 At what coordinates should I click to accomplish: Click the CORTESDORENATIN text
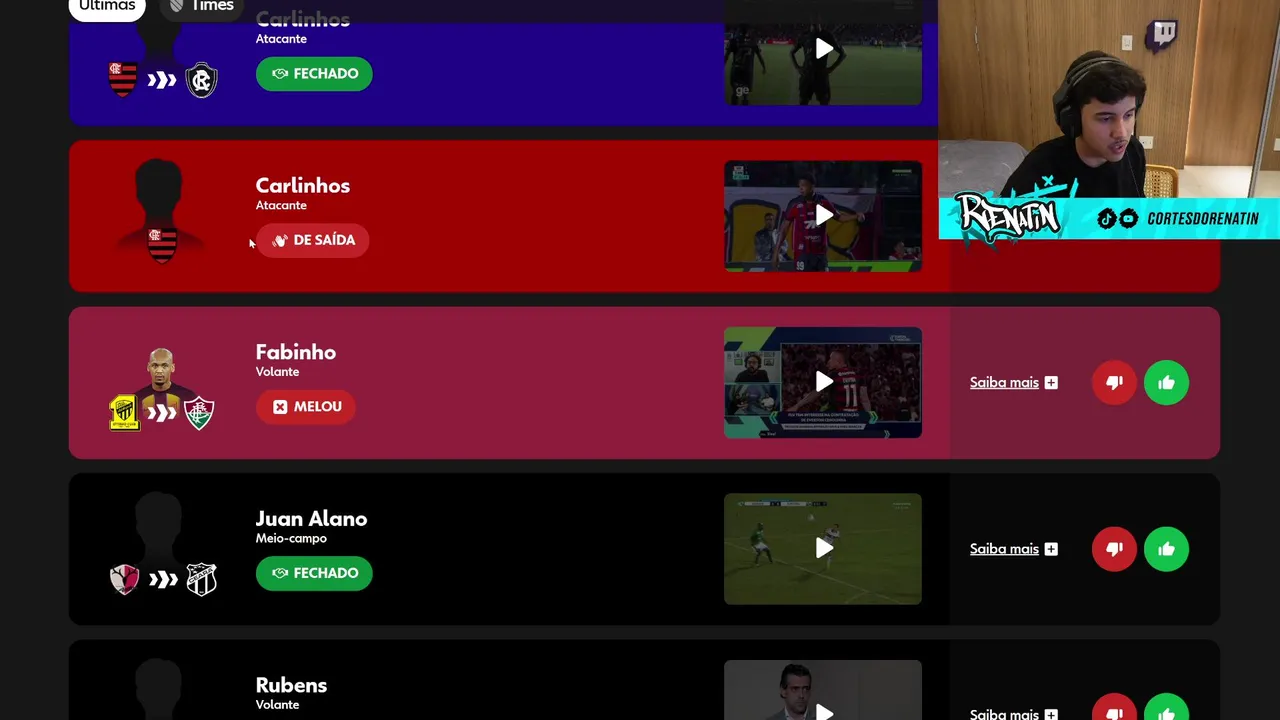click(1203, 219)
